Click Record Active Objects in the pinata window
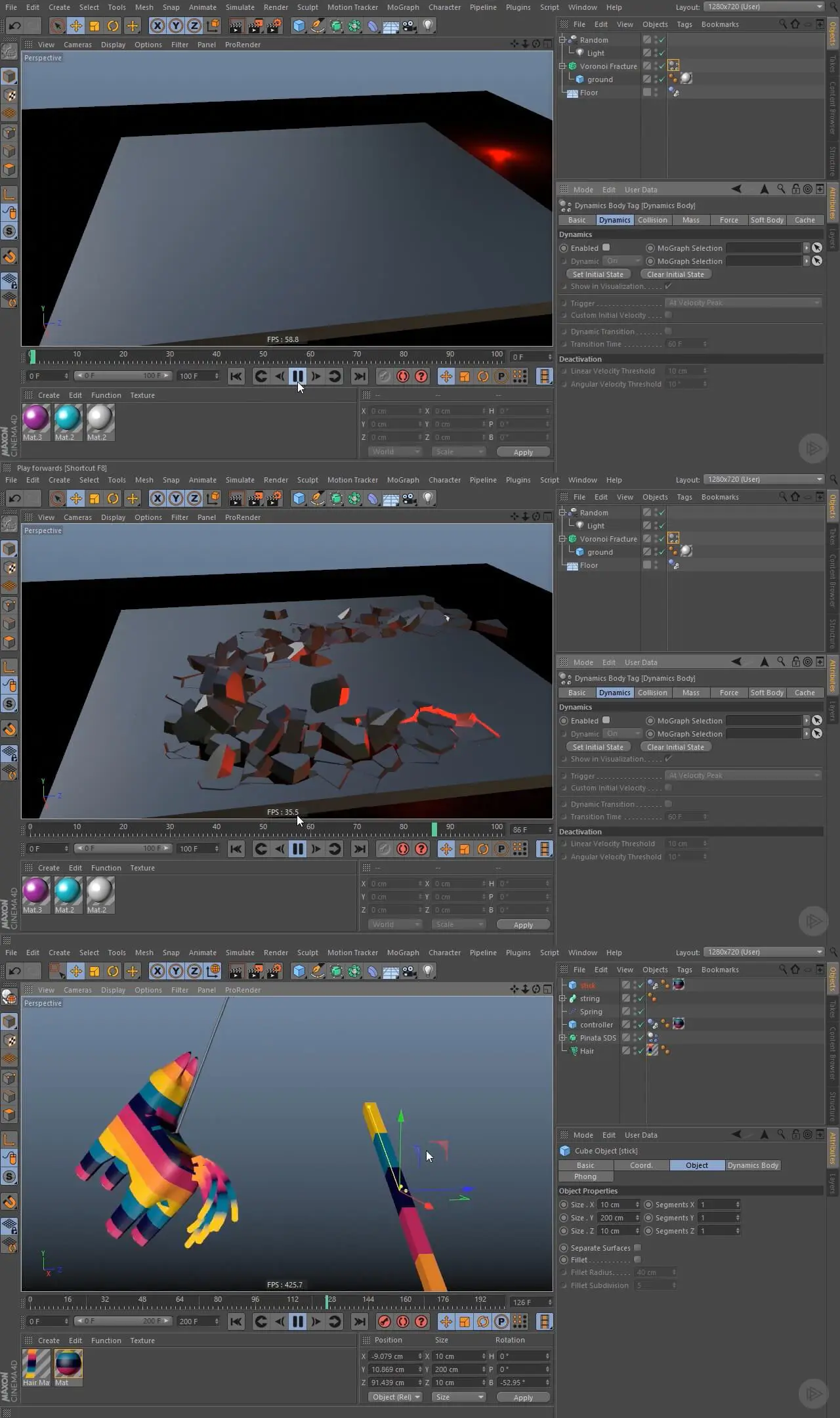Viewport: 840px width, 1418px height. (385, 1321)
